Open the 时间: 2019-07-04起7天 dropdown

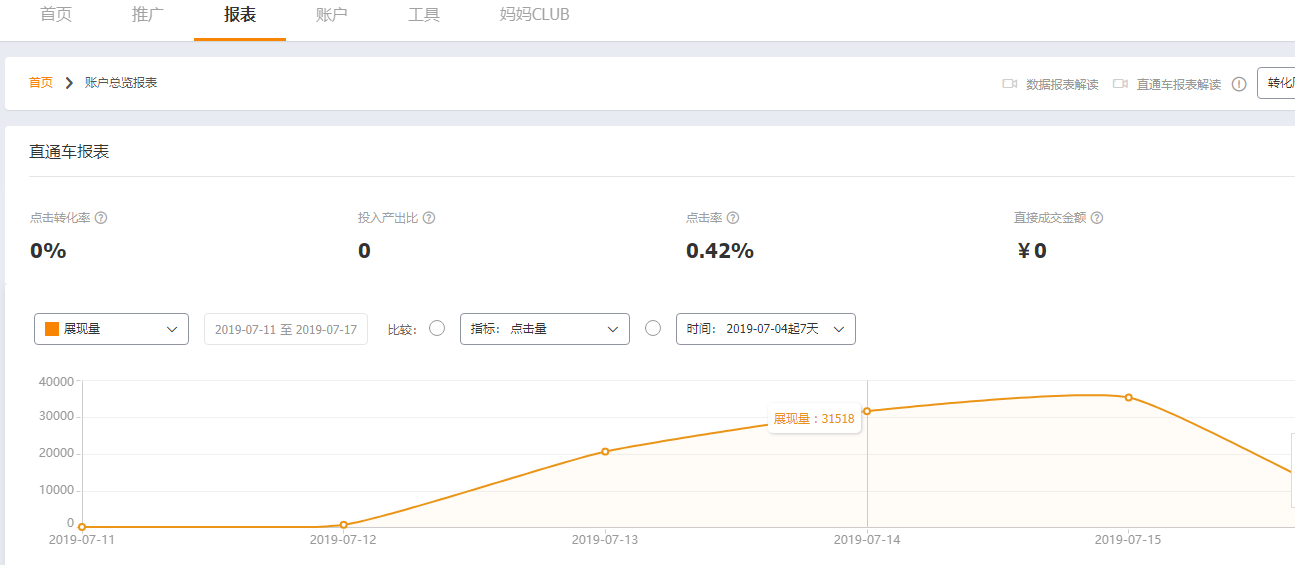coord(766,329)
